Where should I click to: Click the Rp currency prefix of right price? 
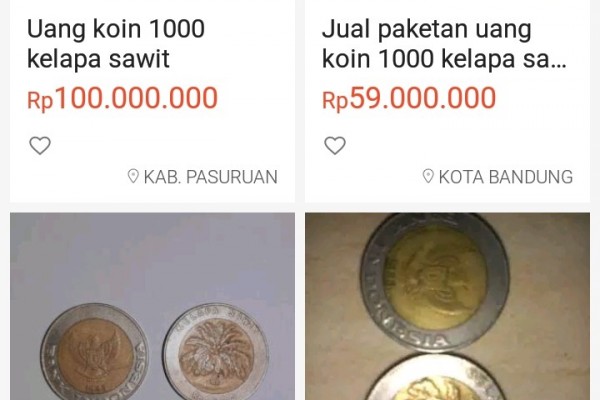click(x=335, y=101)
